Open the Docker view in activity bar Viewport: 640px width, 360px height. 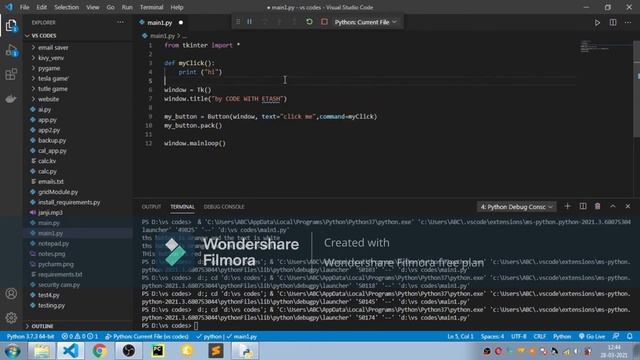click(x=11, y=98)
